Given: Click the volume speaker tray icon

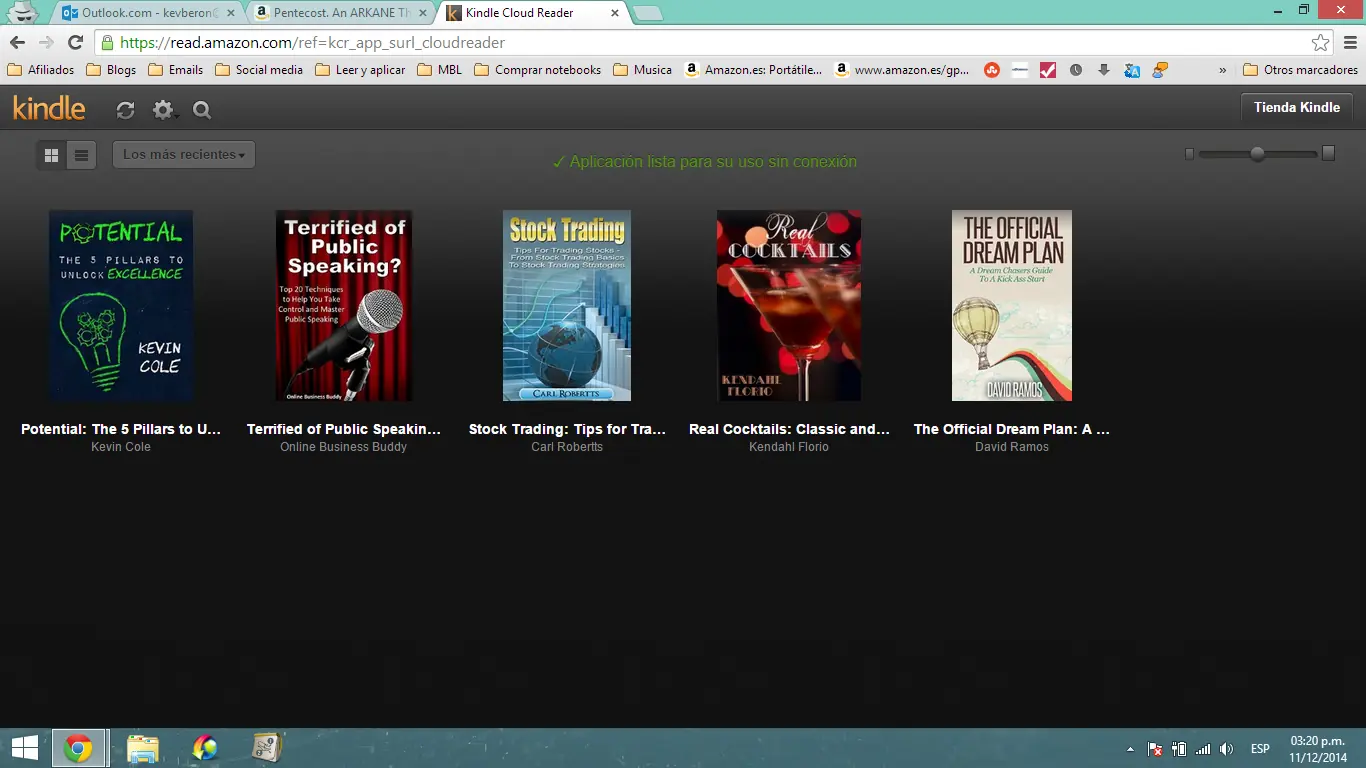Looking at the screenshot, I should 1227,749.
